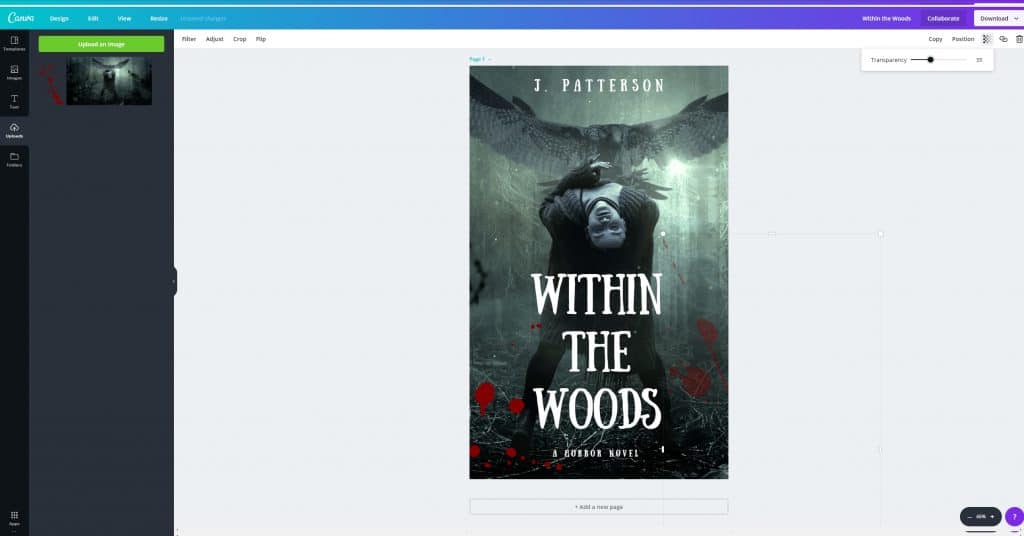Click the green Upload an image button
The width and height of the screenshot is (1024, 536).
(101, 44)
